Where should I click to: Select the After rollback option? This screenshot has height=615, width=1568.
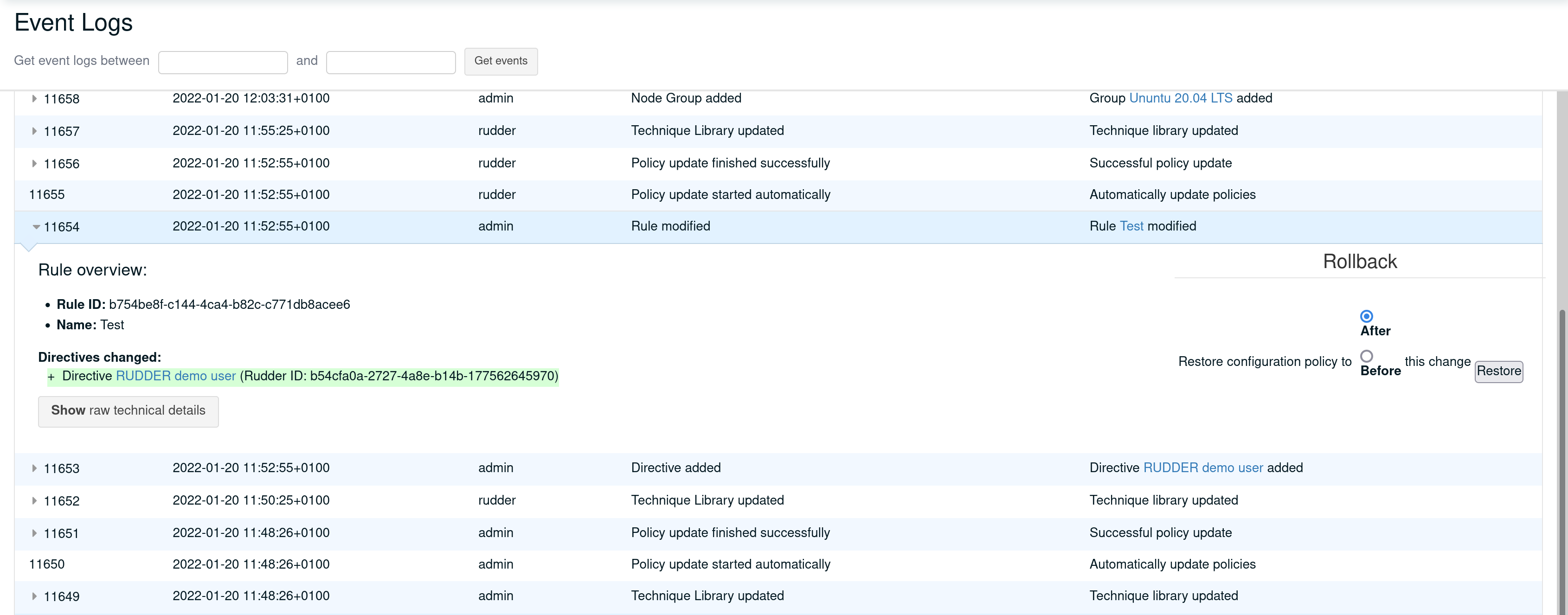(1367, 316)
